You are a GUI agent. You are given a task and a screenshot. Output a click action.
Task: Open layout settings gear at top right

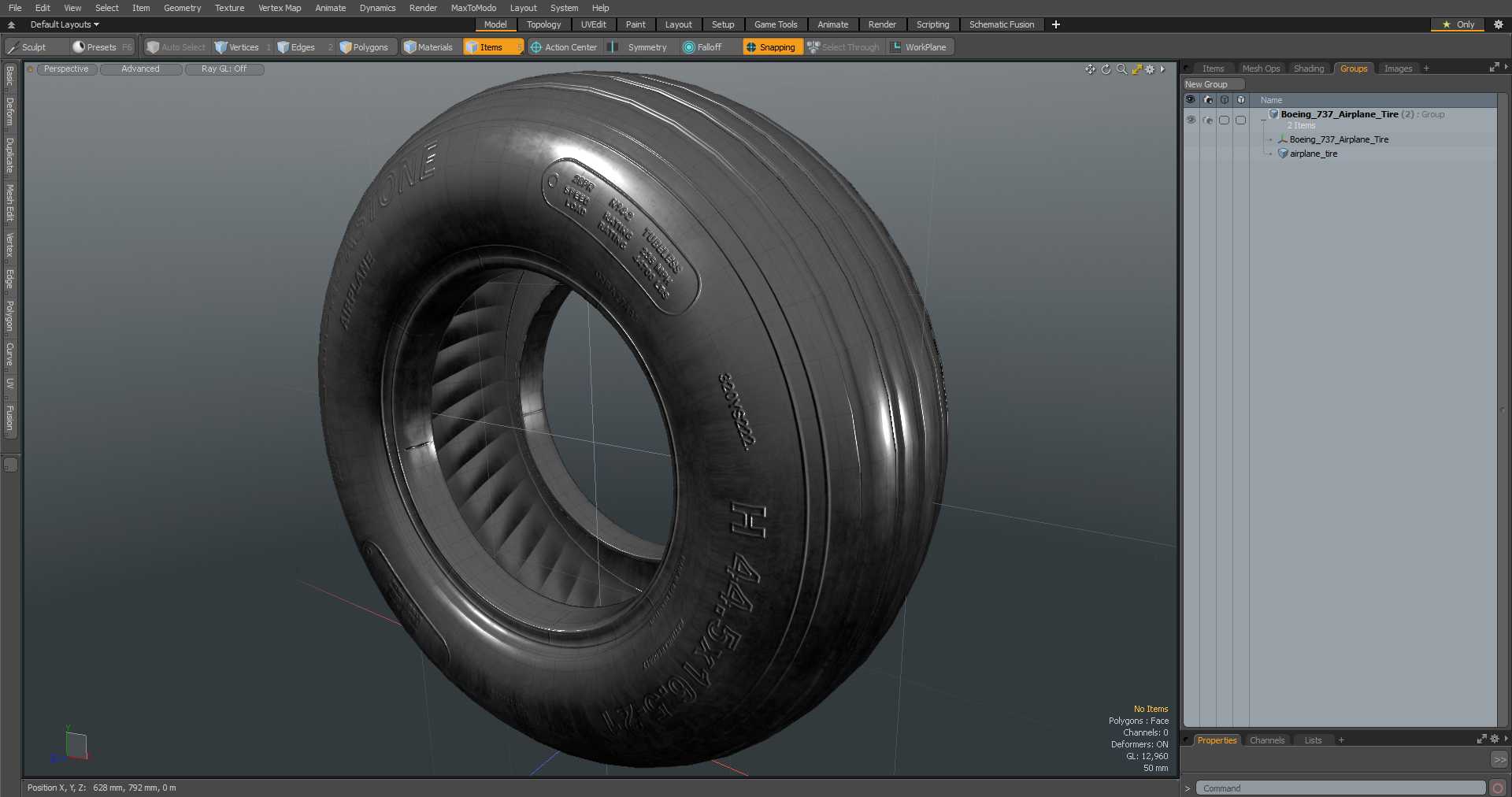1499,24
